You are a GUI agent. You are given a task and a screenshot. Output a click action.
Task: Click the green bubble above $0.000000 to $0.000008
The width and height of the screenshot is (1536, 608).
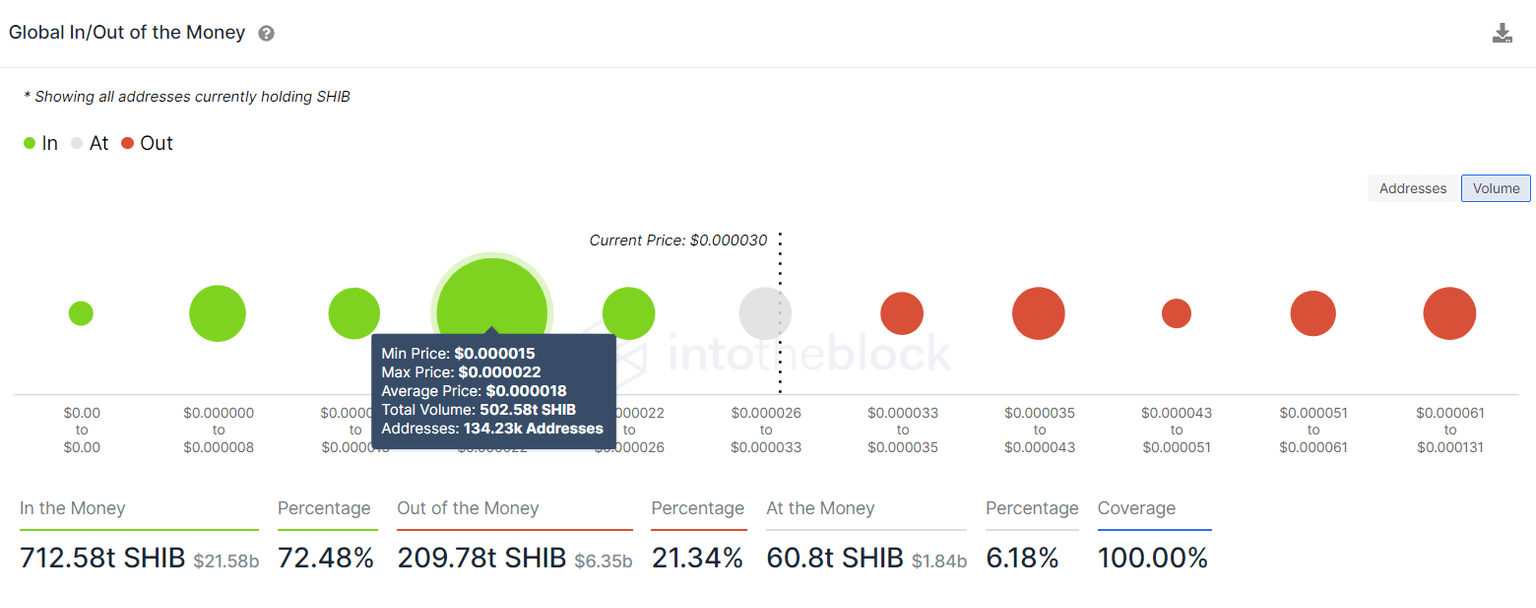pyautogui.click(x=217, y=313)
